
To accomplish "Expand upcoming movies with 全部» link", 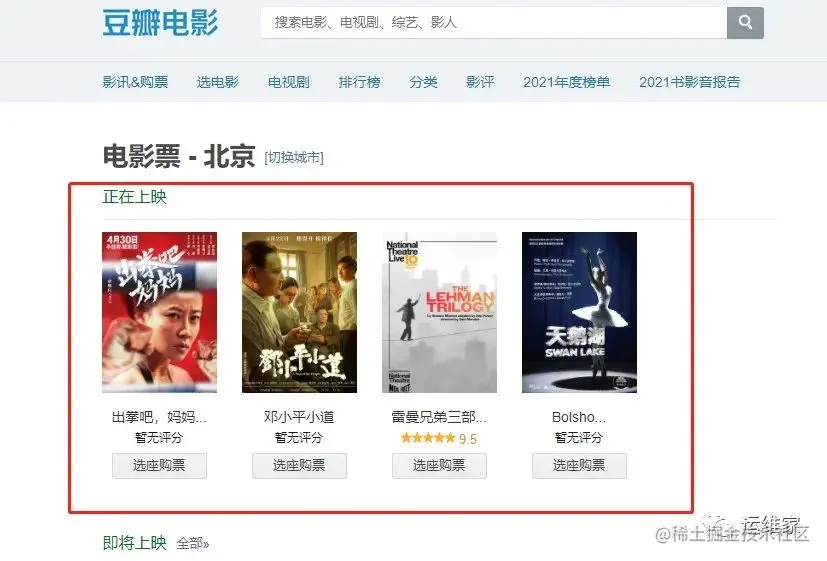I will [x=193, y=543].
